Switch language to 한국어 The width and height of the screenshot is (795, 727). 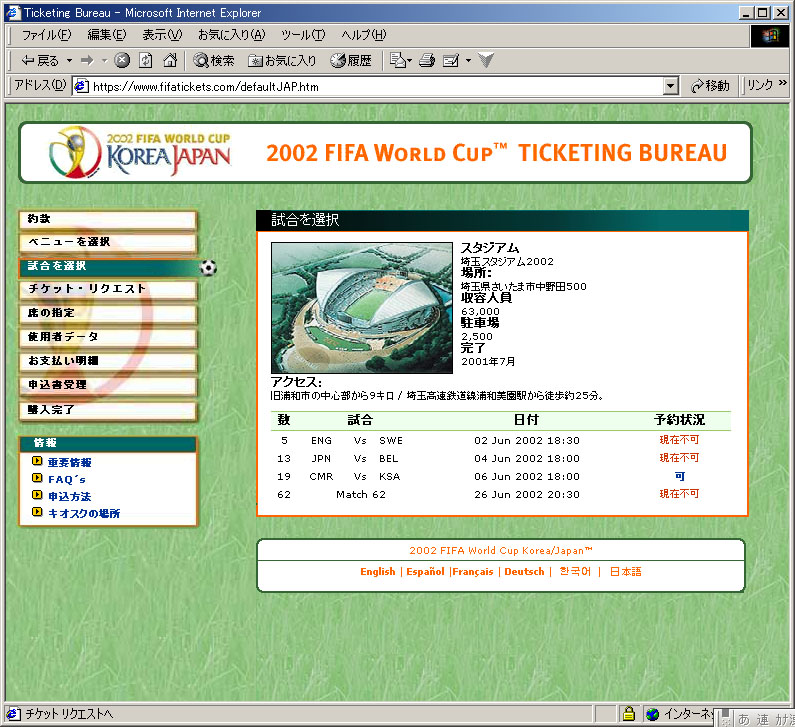(575, 571)
